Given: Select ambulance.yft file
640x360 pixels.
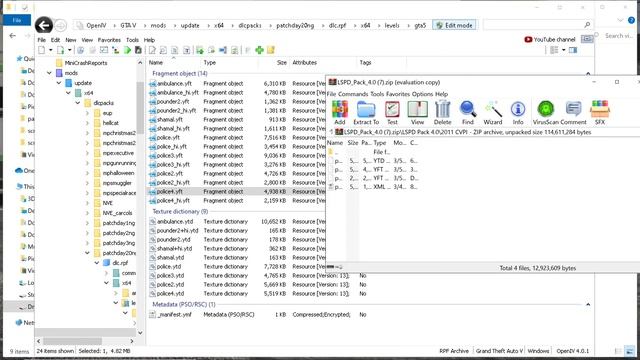Looking at the screenshot, I should [170, 83].
